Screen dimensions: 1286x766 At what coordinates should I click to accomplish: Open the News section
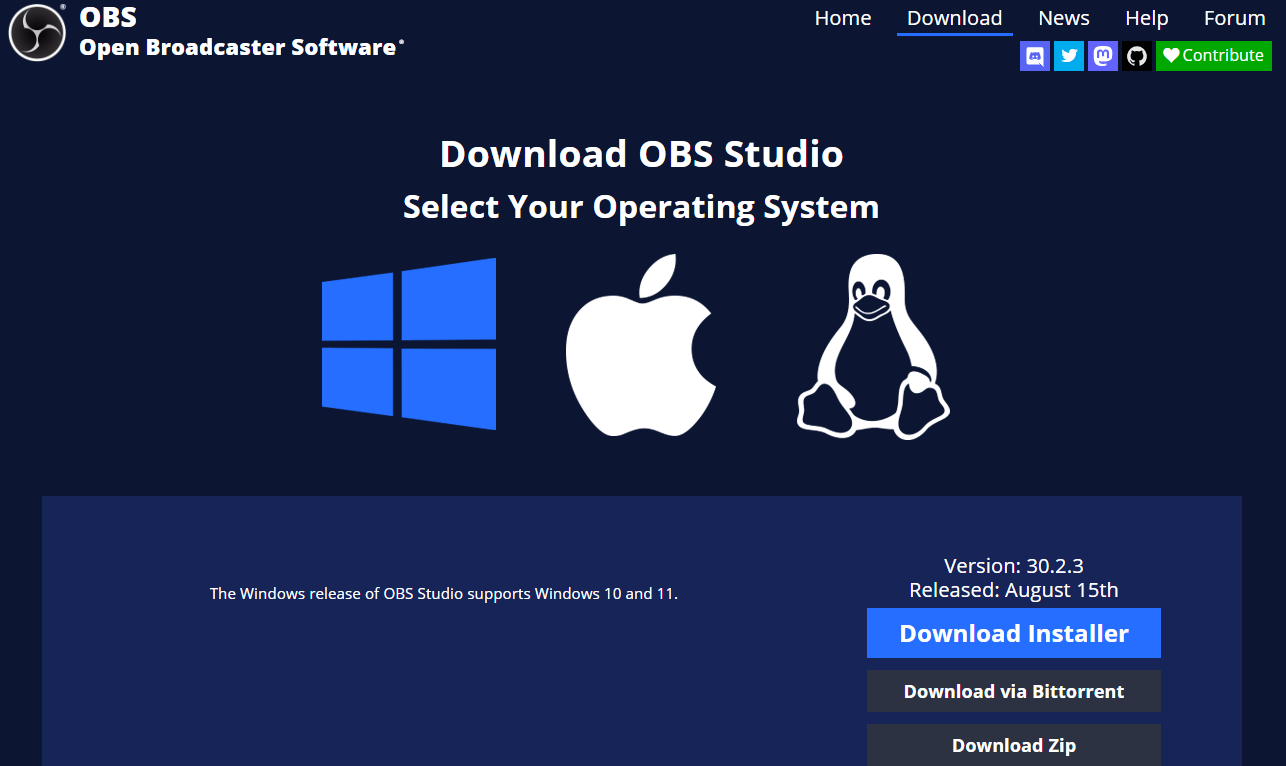1063,18
